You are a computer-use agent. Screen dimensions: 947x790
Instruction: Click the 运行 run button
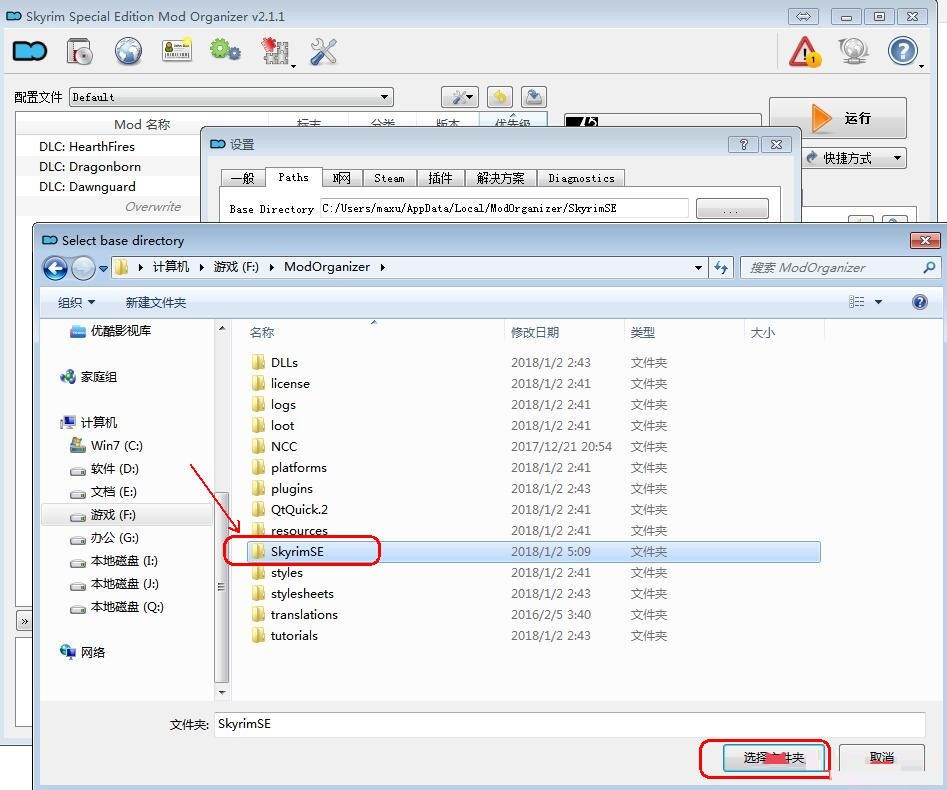coord(838,118)
